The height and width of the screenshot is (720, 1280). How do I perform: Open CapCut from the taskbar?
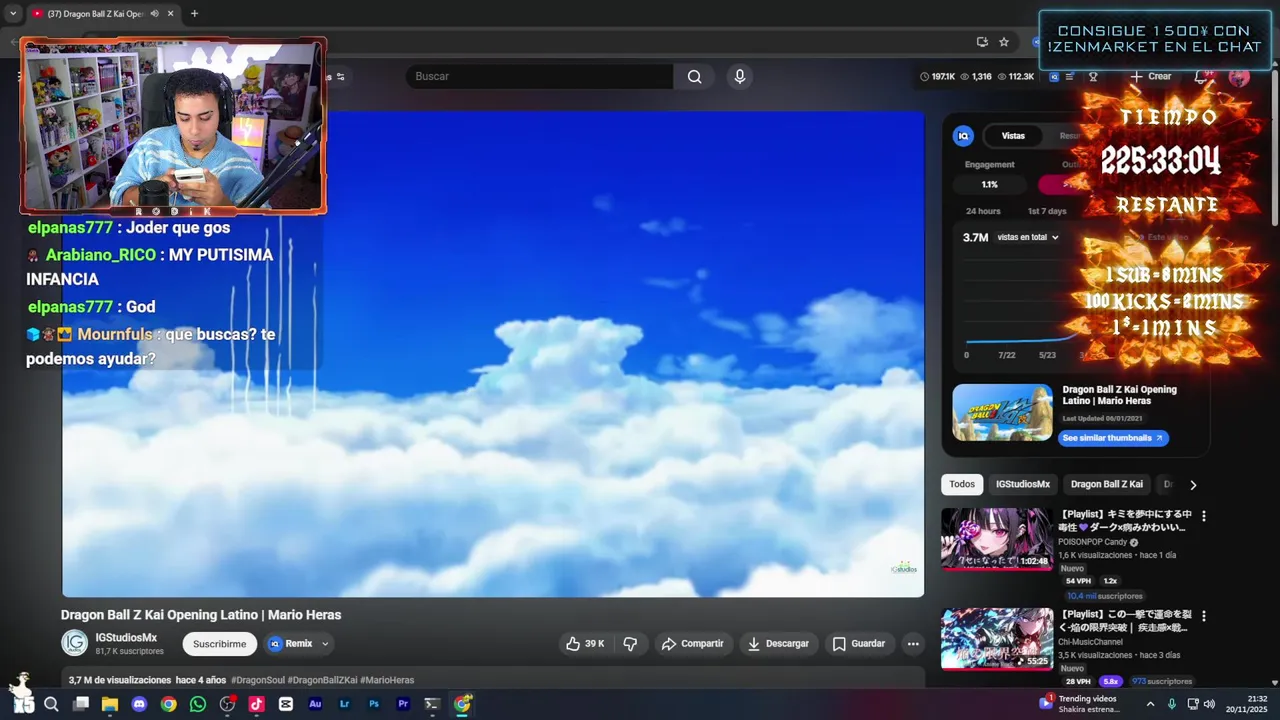[x=286, y=704]
